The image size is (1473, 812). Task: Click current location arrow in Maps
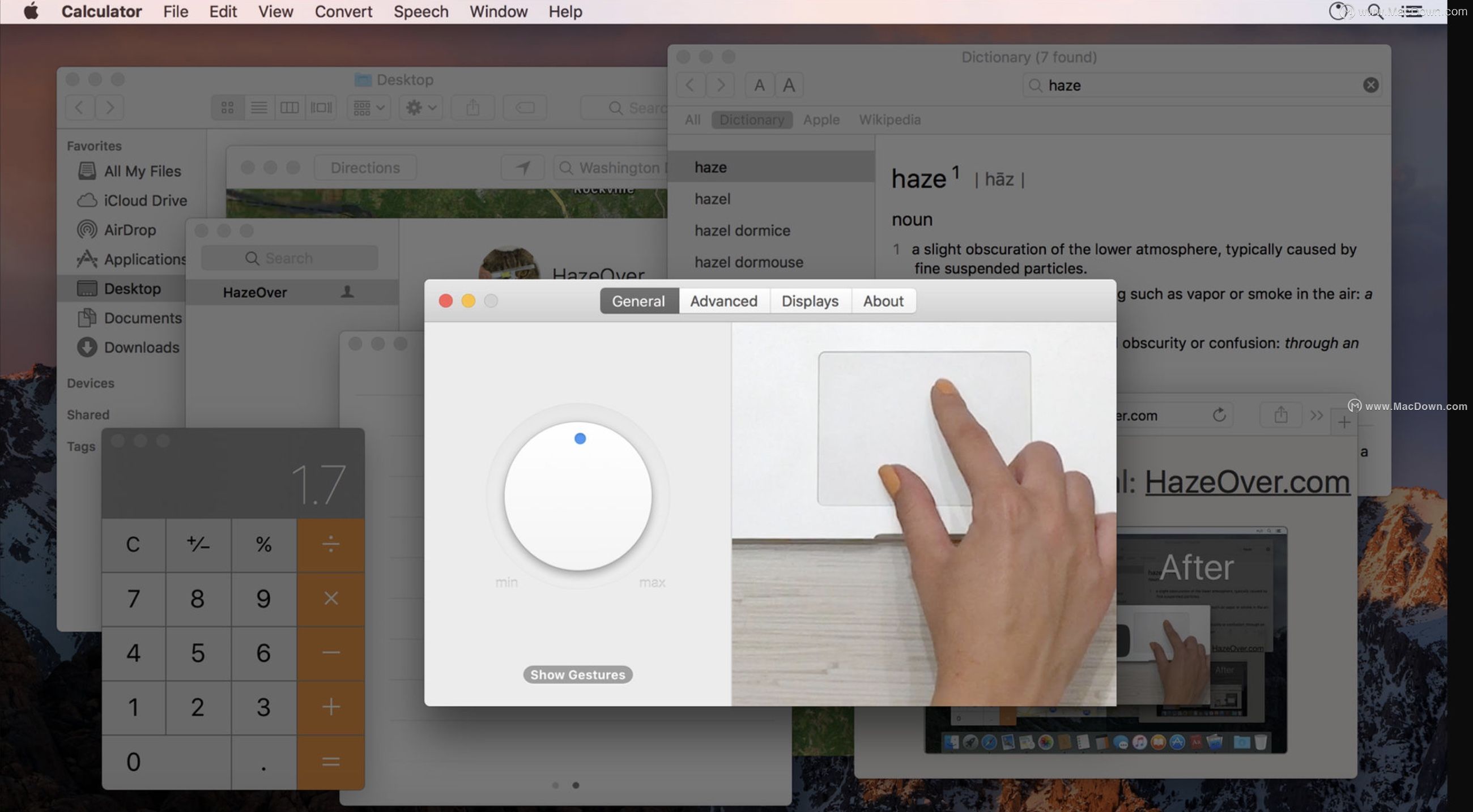523,168
